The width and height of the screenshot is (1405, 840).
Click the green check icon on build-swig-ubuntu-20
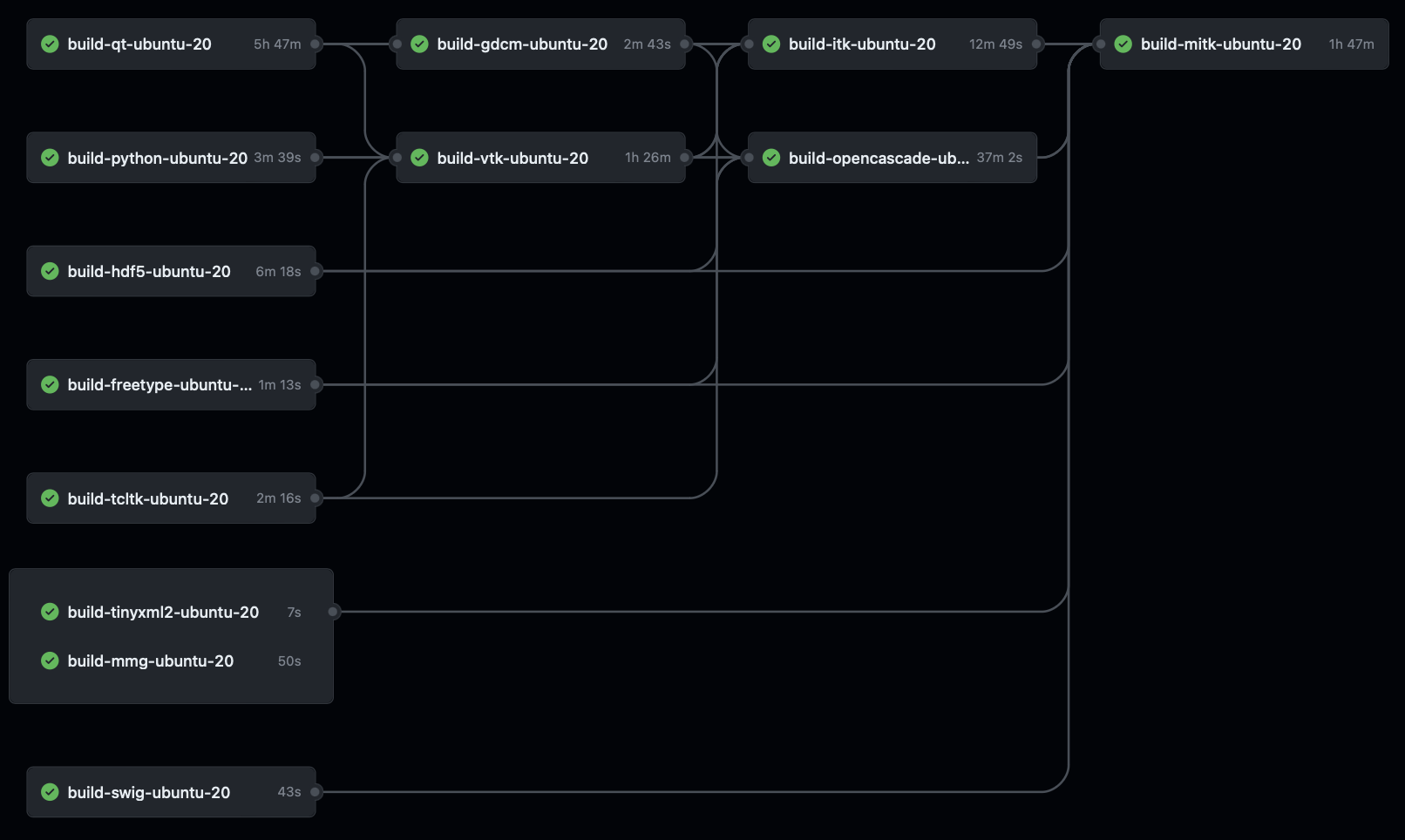click(x=50, y=792)
